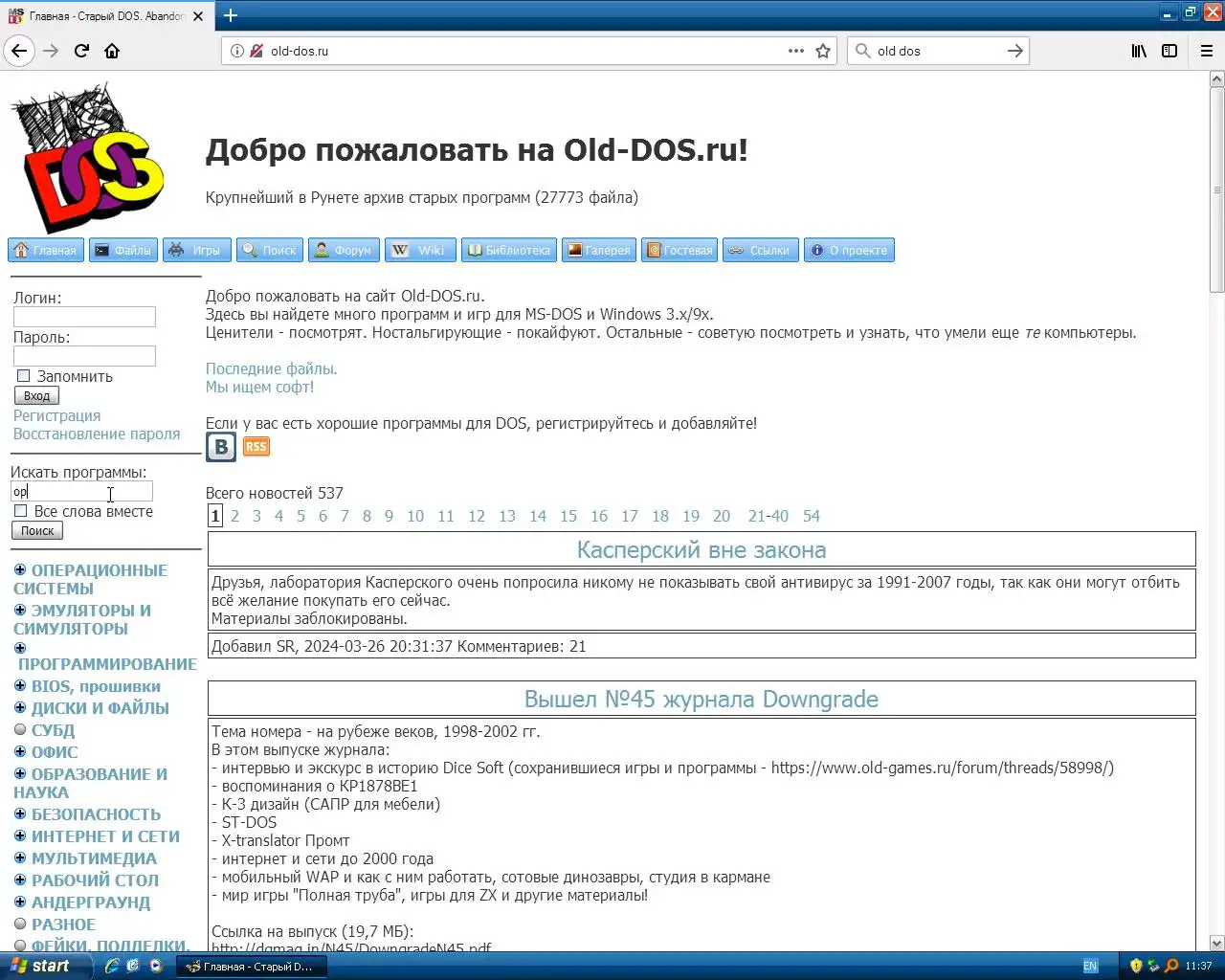1225x980 pixels.
Task: Click the browser forward arrow
Action: 51,51
